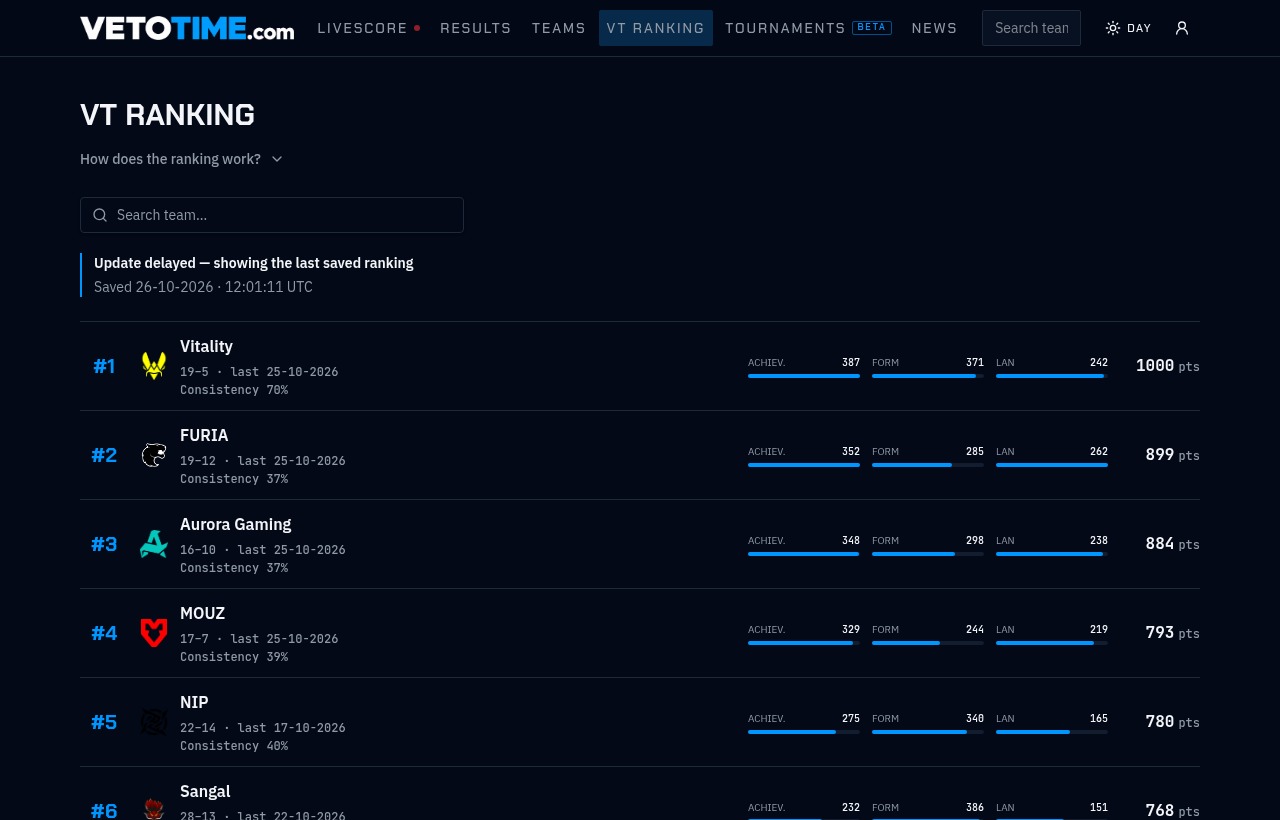The width and height of the screenshot is (1280, 820).
Task: Click the FURIA panther logo
Action: tap(154, 455)
